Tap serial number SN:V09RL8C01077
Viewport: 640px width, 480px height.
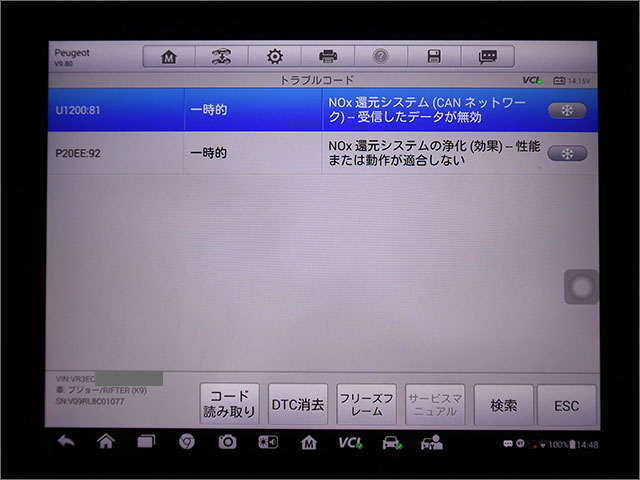pos(90,402)
